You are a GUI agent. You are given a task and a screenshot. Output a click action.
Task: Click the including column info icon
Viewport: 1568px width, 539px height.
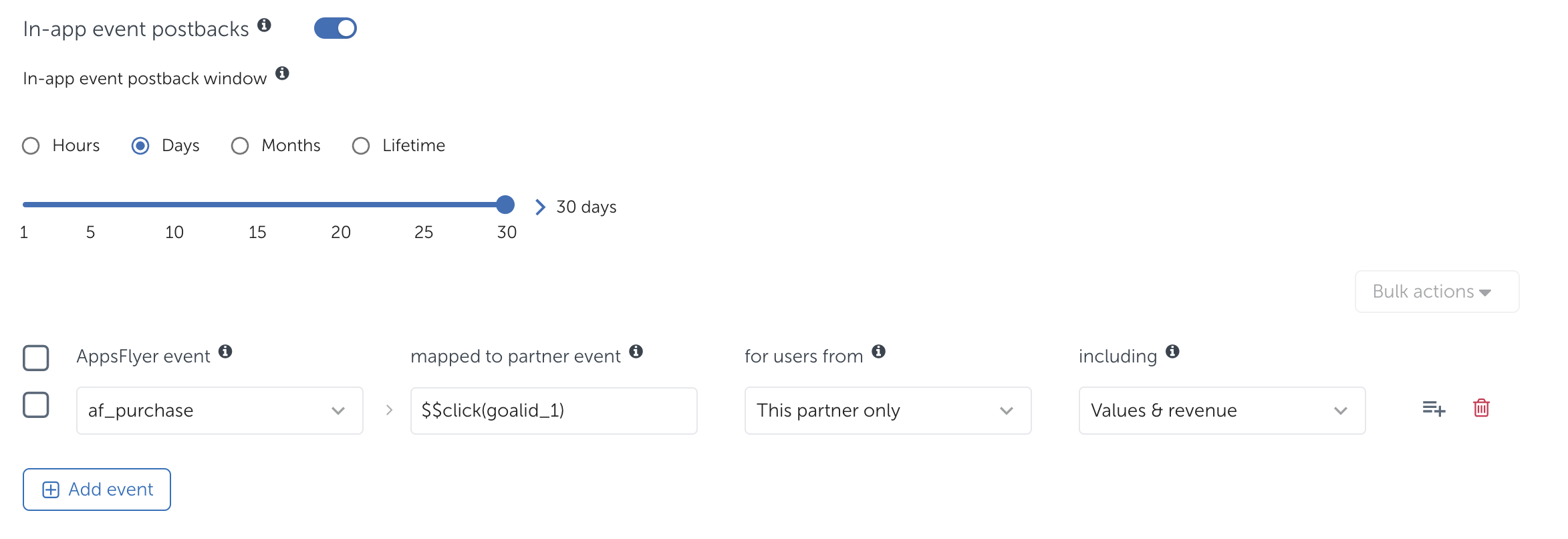(1174, 350)
